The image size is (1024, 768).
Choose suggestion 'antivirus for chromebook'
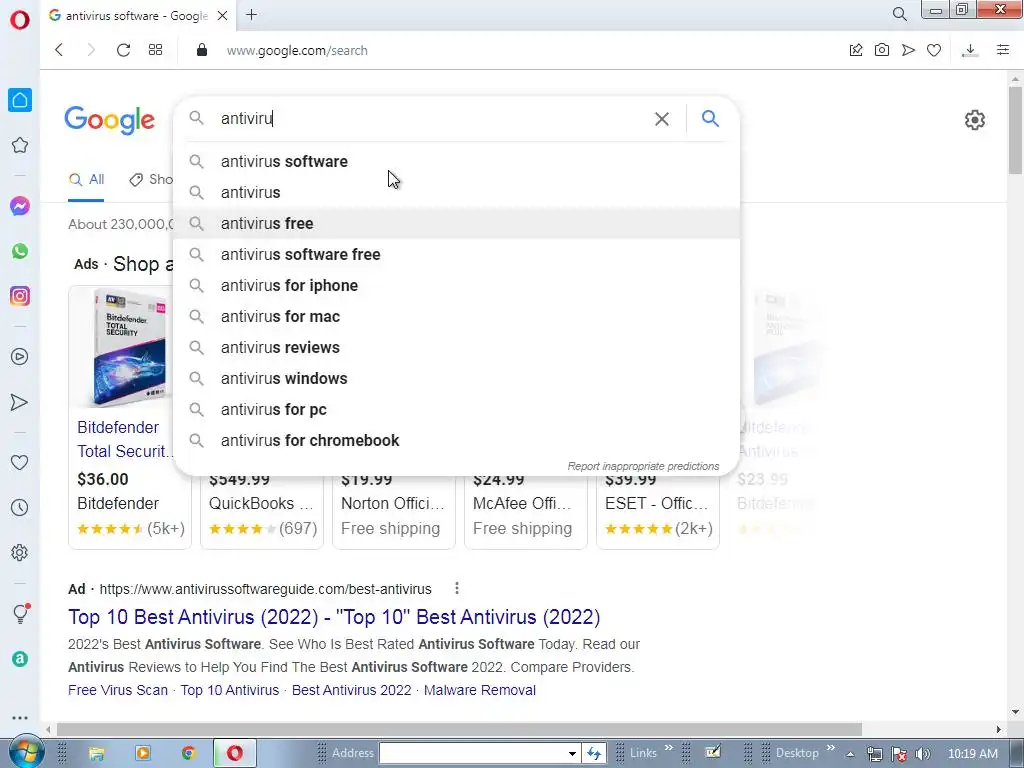tap(456, 441)
